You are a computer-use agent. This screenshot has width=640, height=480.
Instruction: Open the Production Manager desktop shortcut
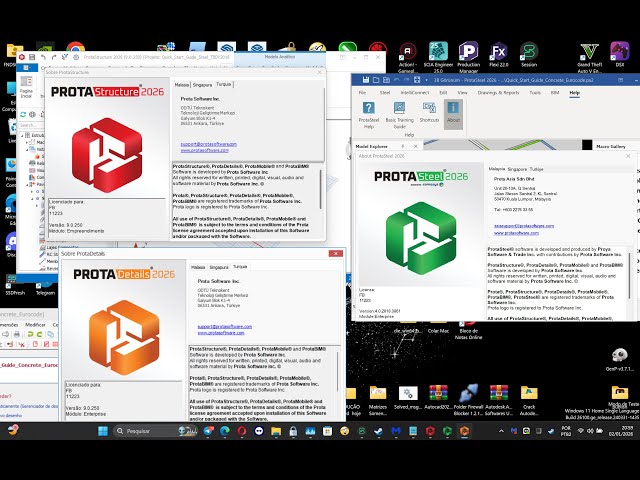[x=469, y=57]
